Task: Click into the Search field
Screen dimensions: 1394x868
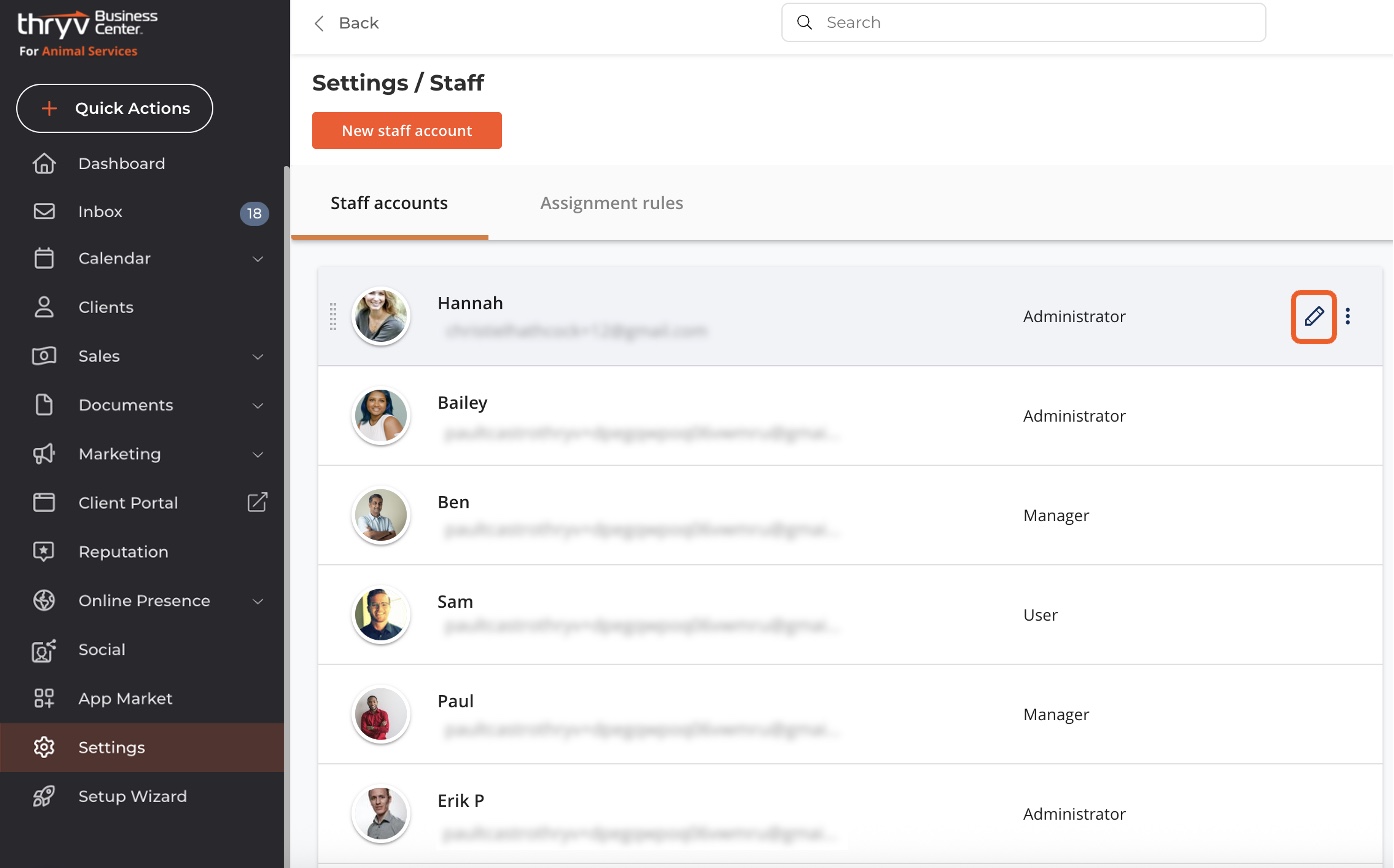Action: pyautogui.click(x=1030, y=22)
